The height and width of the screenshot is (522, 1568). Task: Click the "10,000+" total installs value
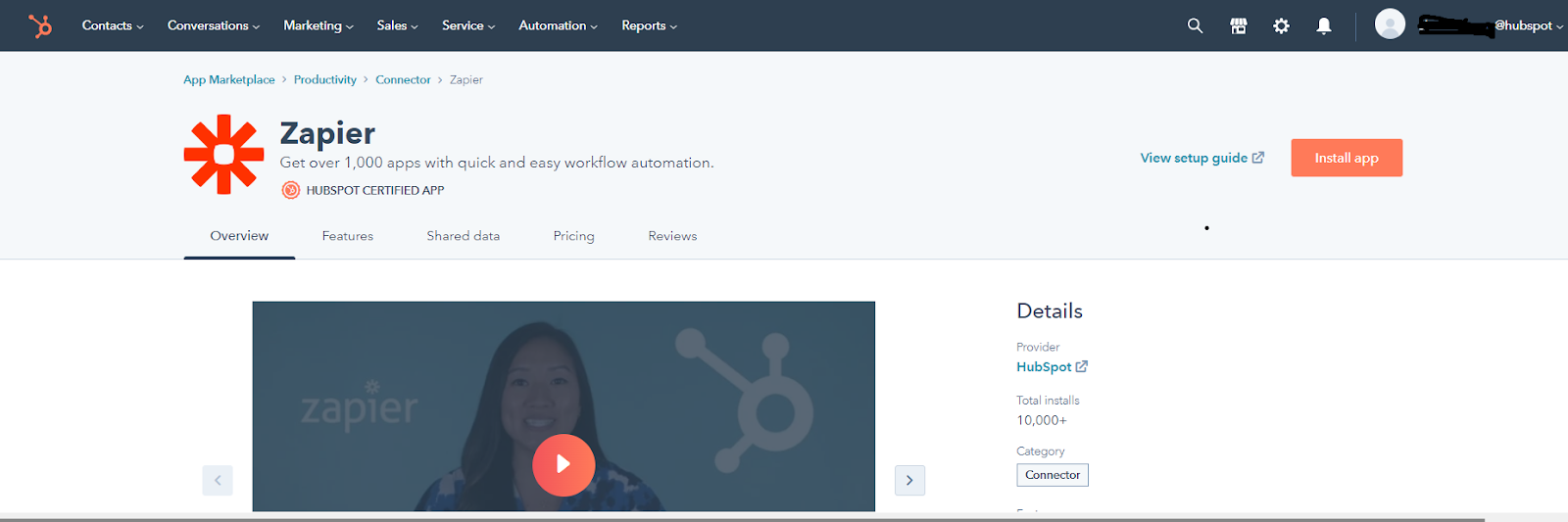pyautogui.click(x=1042, y=420)
